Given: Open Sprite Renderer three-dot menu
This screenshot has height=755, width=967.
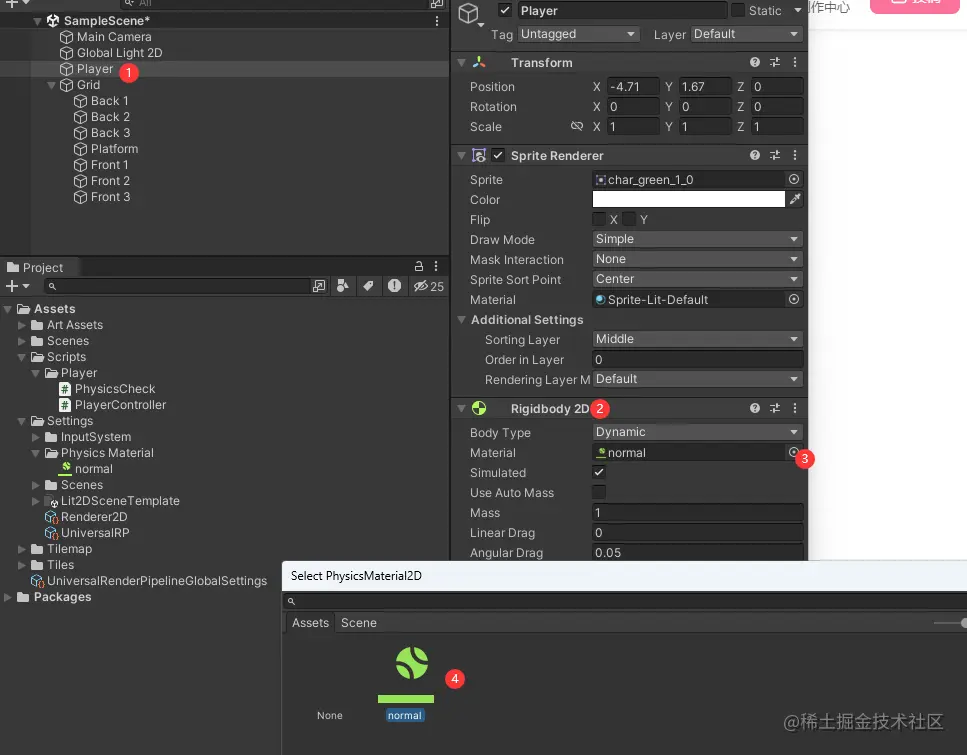Looking at the screenshot, I should 795,155.
